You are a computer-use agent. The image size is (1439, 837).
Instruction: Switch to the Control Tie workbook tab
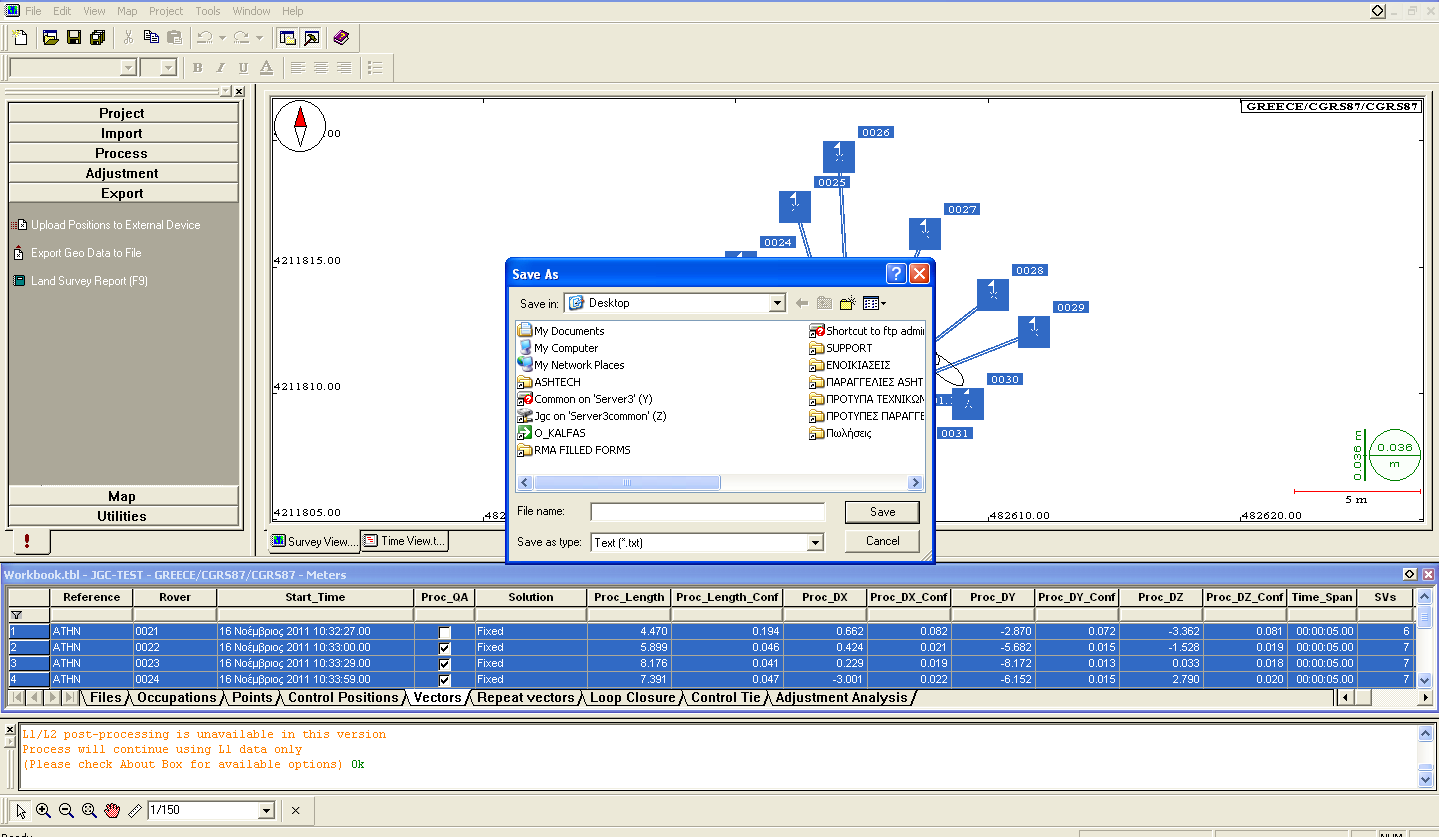click(726, 698)
